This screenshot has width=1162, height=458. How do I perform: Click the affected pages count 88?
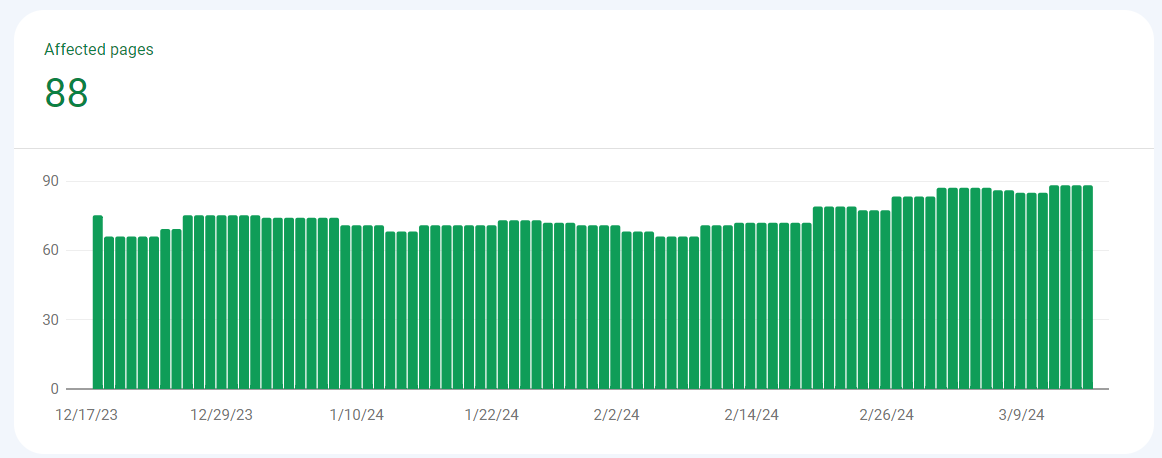coord(67,93)
